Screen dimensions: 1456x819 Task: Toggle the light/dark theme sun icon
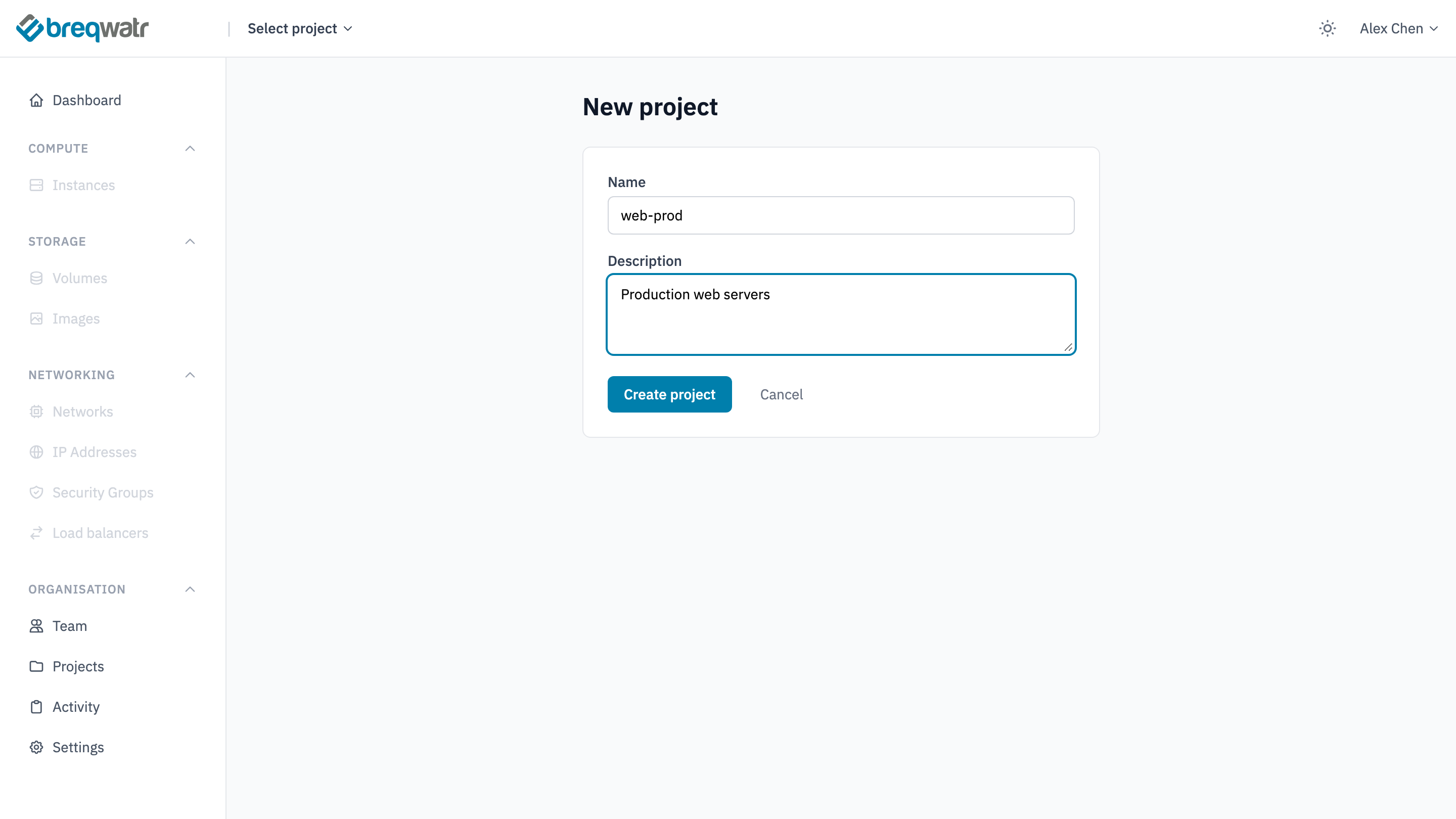pos(1327,28)
